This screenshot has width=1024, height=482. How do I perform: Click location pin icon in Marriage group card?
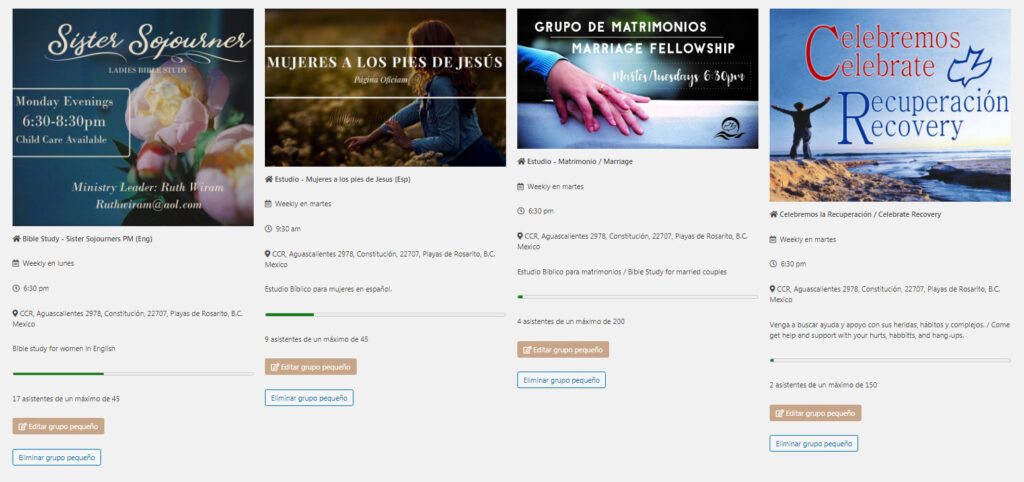coord(520,236)
